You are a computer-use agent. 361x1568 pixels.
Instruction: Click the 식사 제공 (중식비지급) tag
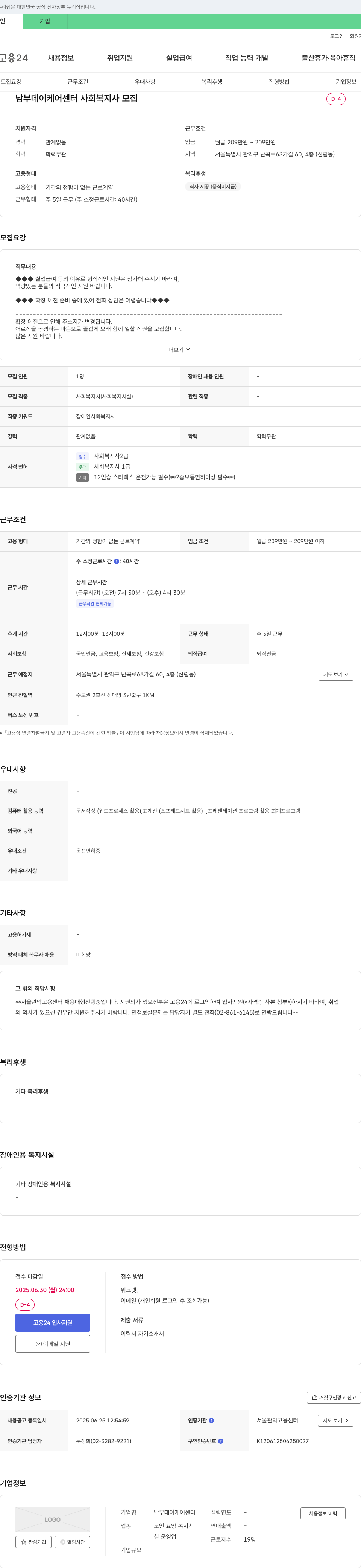(x=212, y=187)
